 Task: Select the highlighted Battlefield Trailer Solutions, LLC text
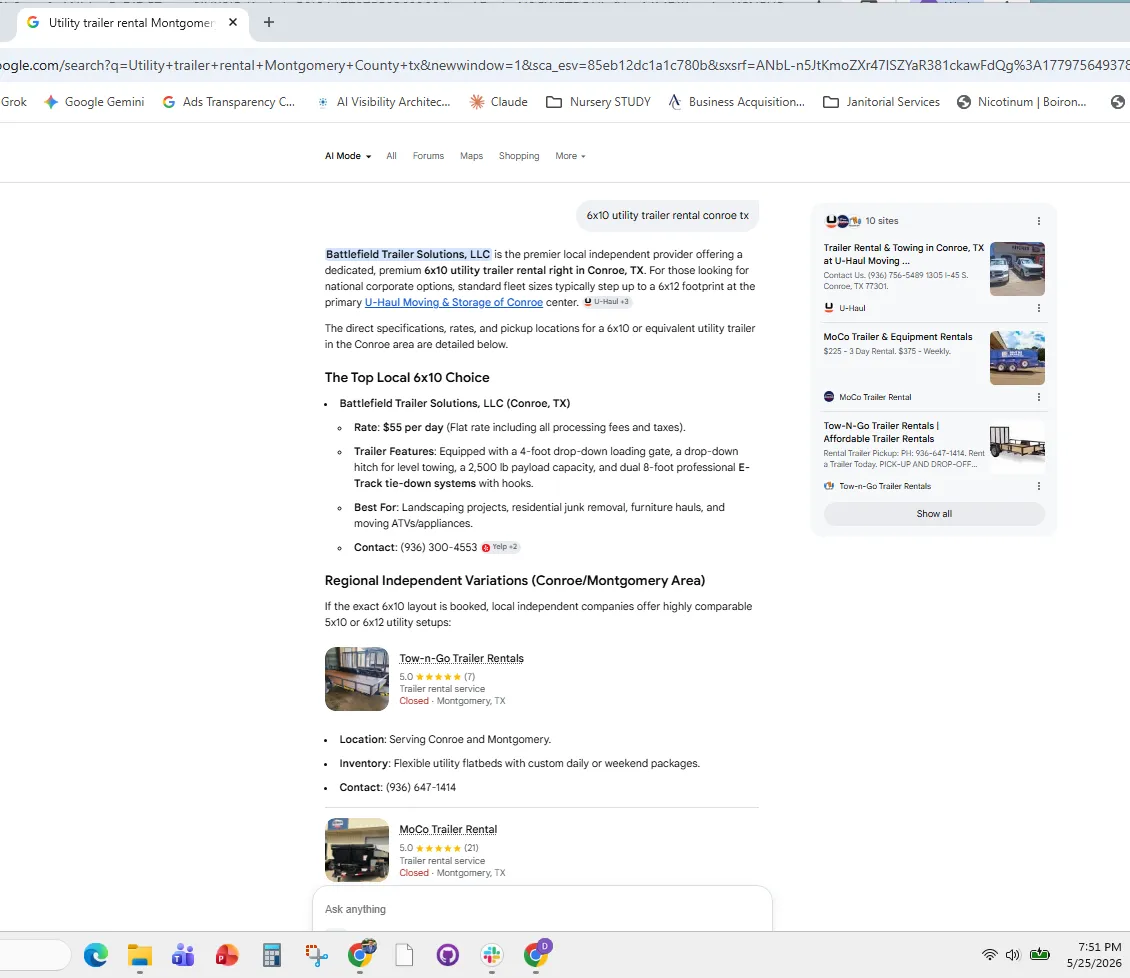(x=408, y=254)
